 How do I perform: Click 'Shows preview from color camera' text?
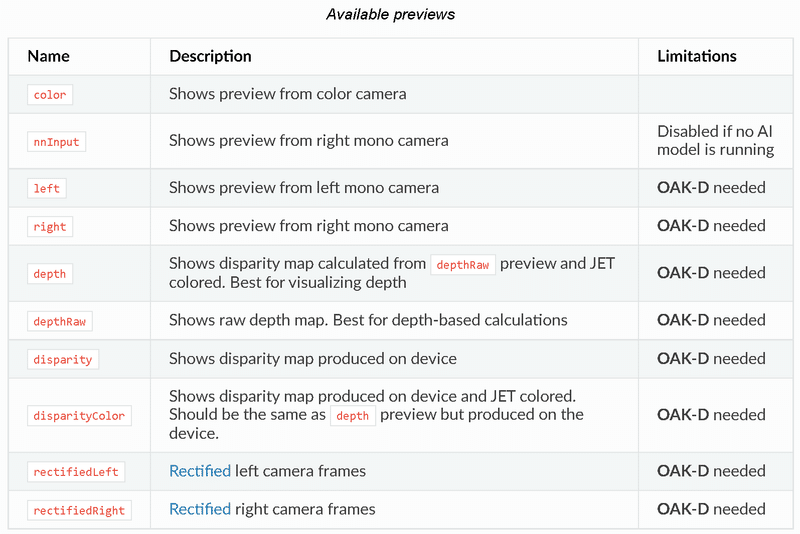(x=288, y=94)
